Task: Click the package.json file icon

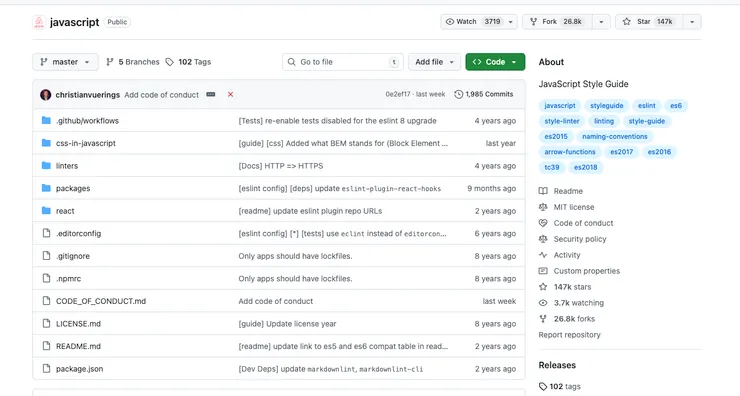Action: (46, 369)
